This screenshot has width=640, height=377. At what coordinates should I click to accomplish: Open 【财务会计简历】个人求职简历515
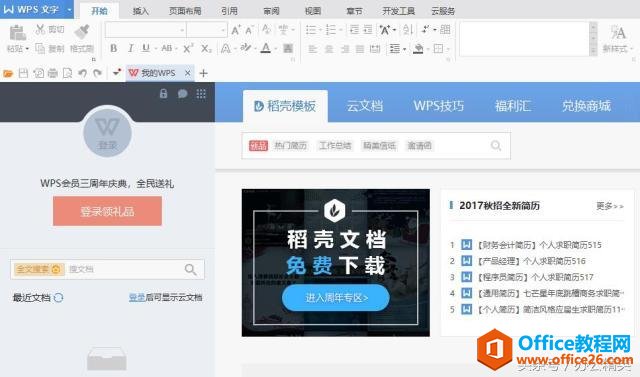539,245
